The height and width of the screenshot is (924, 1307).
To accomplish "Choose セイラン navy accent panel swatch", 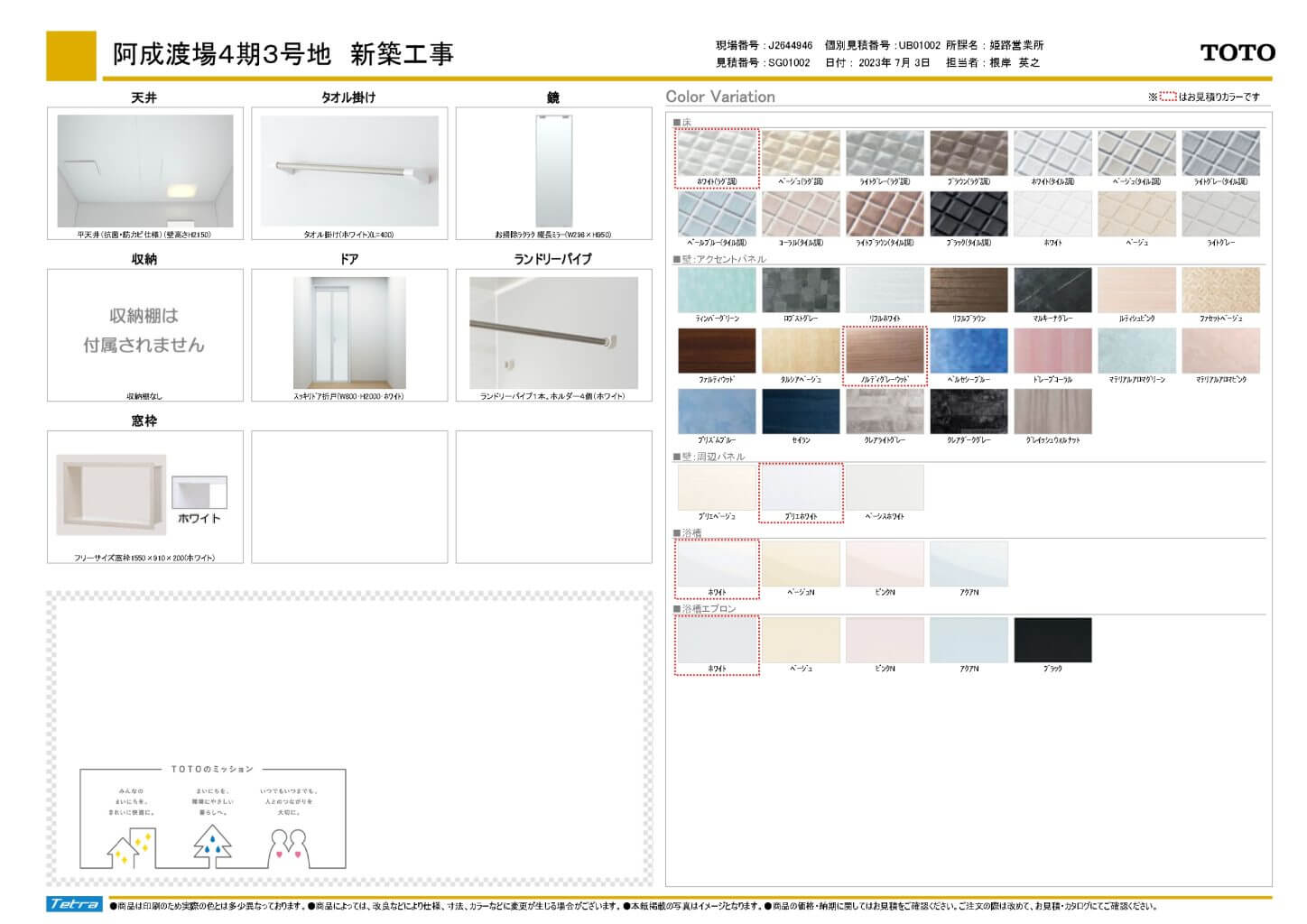I will tap(801, 411).
